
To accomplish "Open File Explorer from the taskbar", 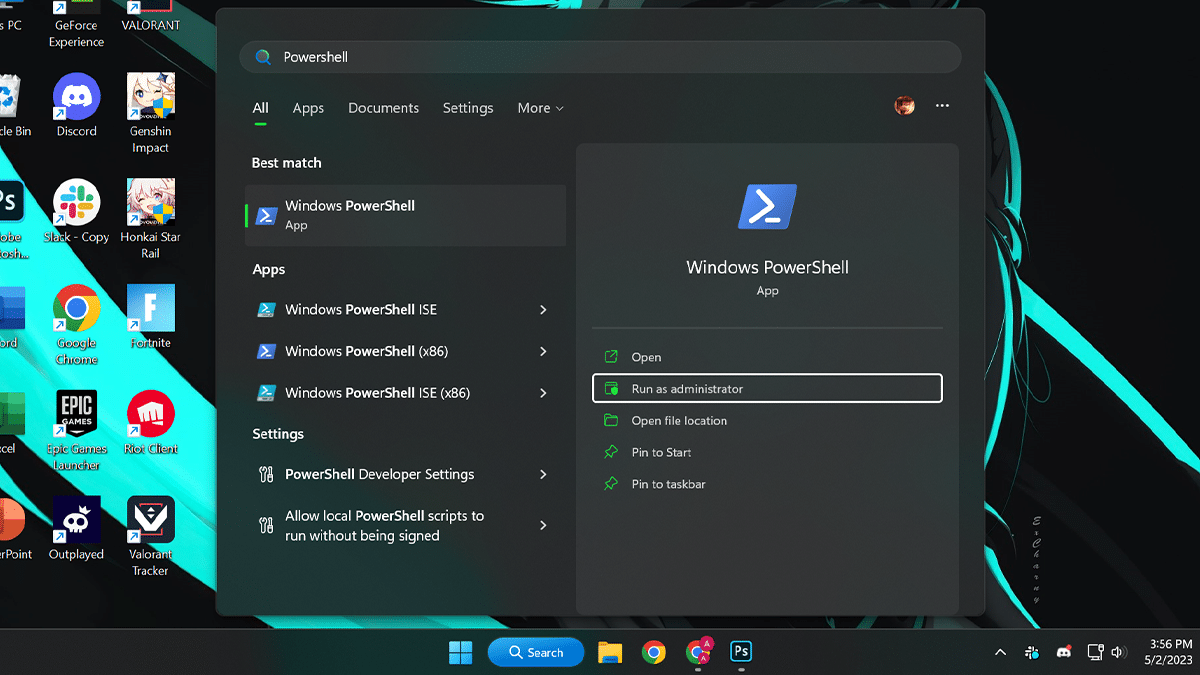I will point(610,652).
